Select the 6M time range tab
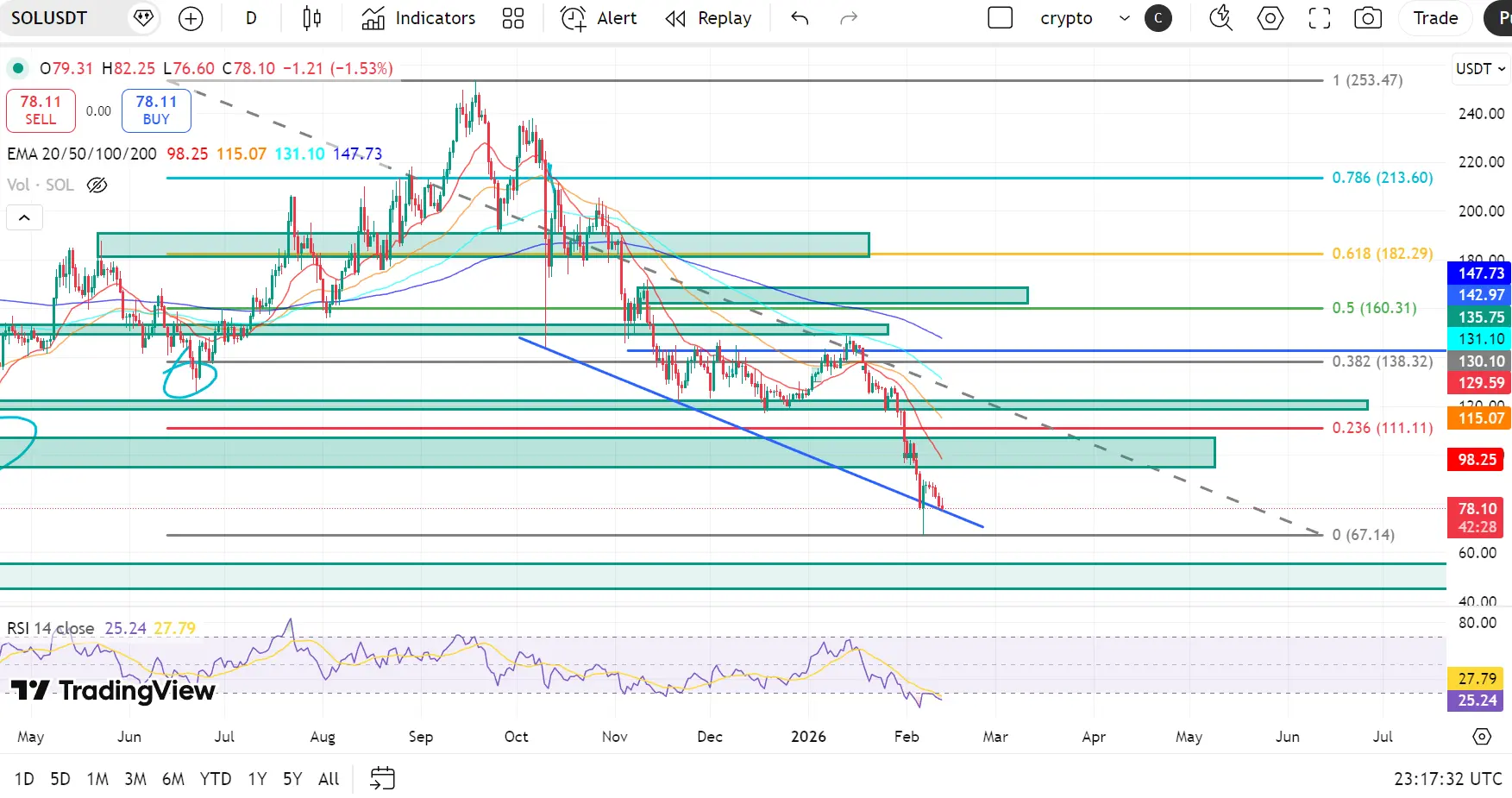 click(173, 779)
